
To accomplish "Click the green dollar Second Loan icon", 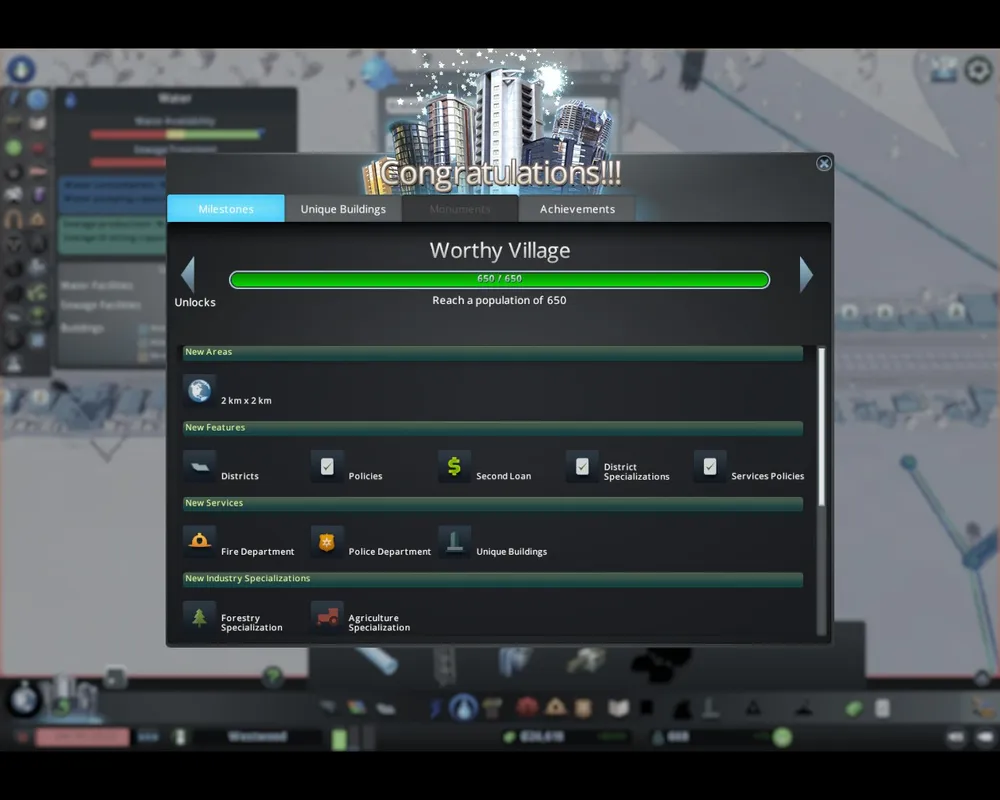I will click(x=454, y=466).
